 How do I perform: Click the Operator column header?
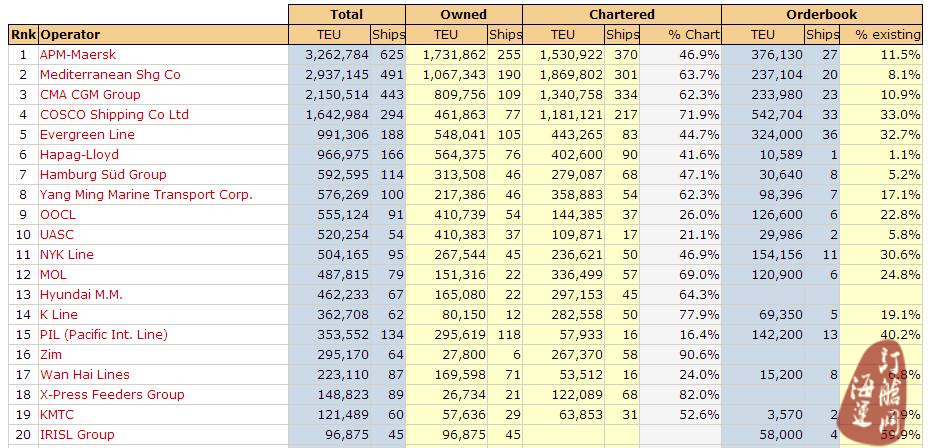[163, 35]
